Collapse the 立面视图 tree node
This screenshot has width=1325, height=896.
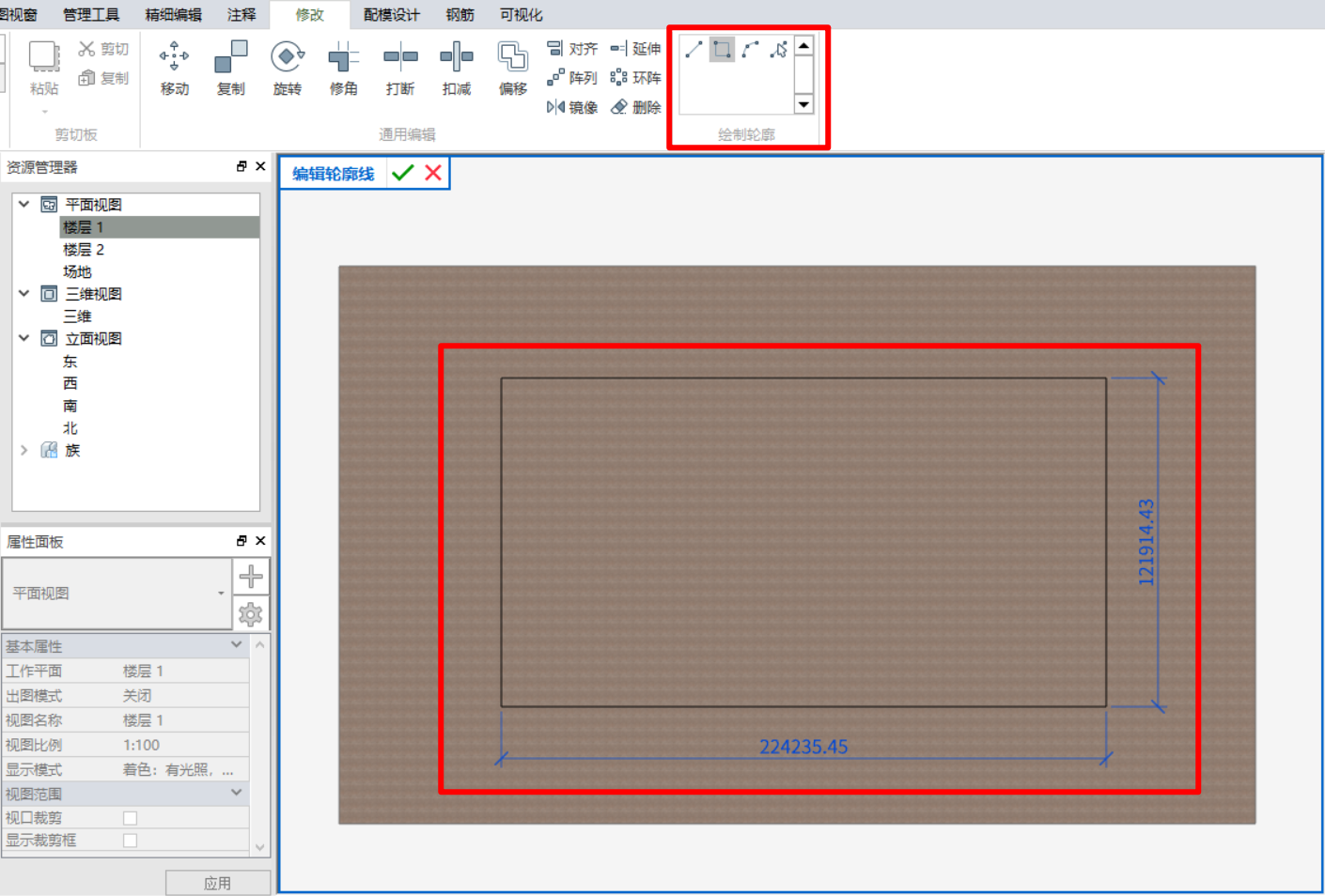click(x=24, y=338)
